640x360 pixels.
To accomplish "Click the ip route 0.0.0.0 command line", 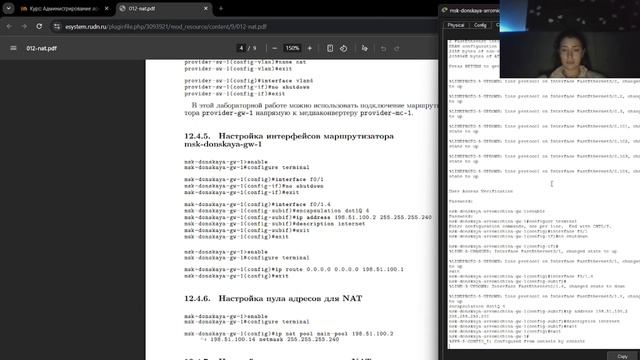I will coord(294,269).
